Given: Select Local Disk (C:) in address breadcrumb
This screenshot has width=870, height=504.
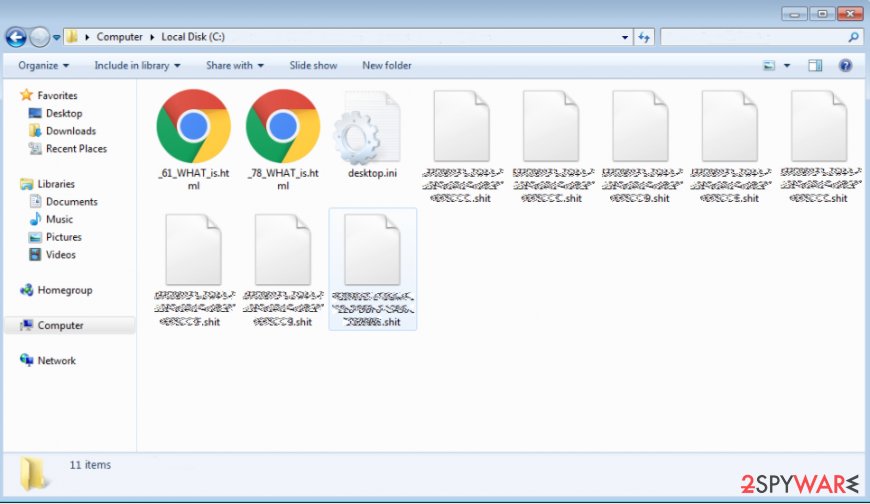Looking at the screenshot, I should pyautogui.click(x=193, y=37).
